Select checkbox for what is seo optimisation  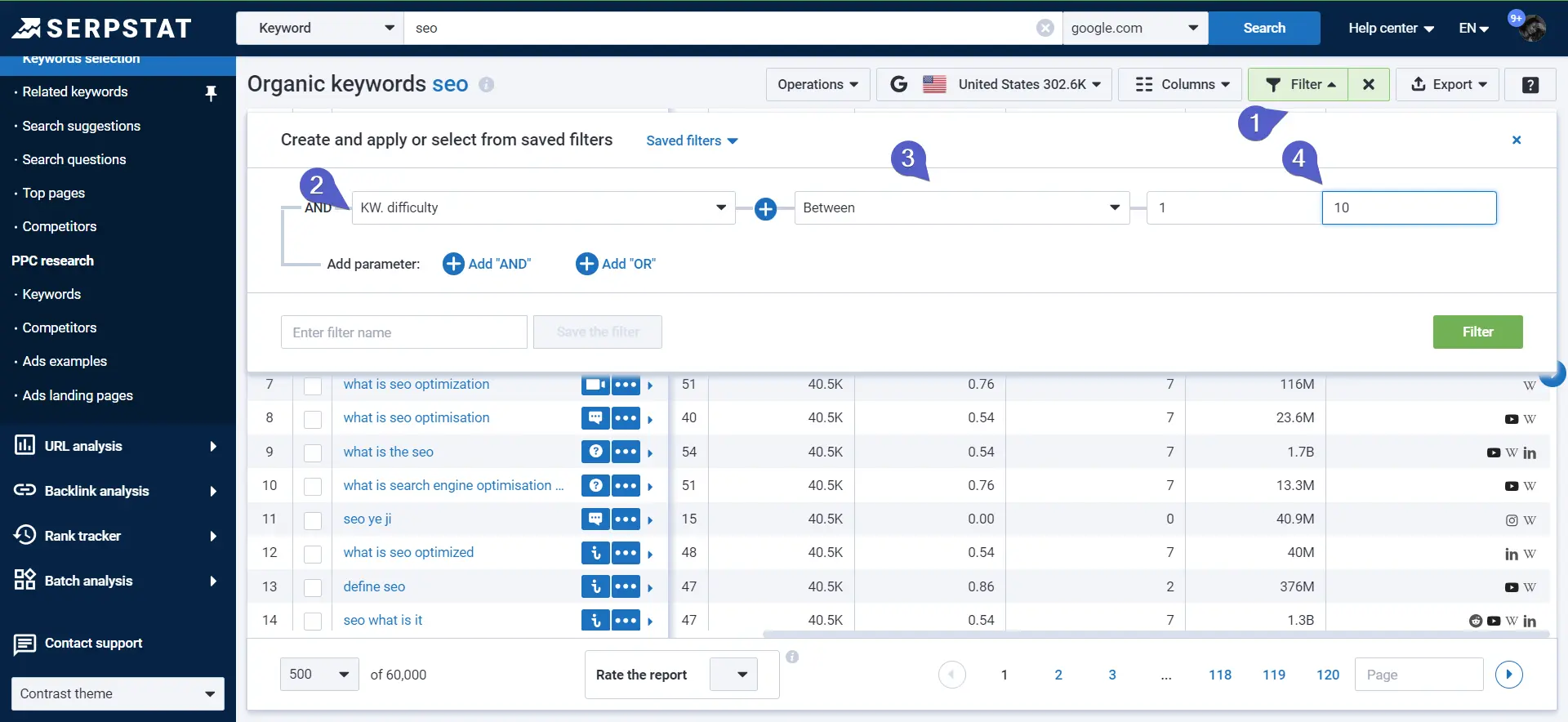click(x=313, y=419)
